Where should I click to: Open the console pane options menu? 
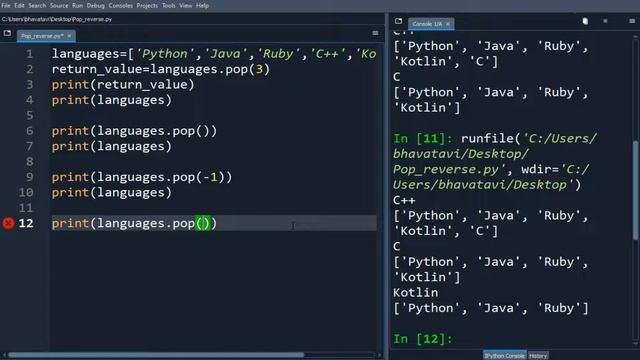pyautogui.click(x=632, y=21)
